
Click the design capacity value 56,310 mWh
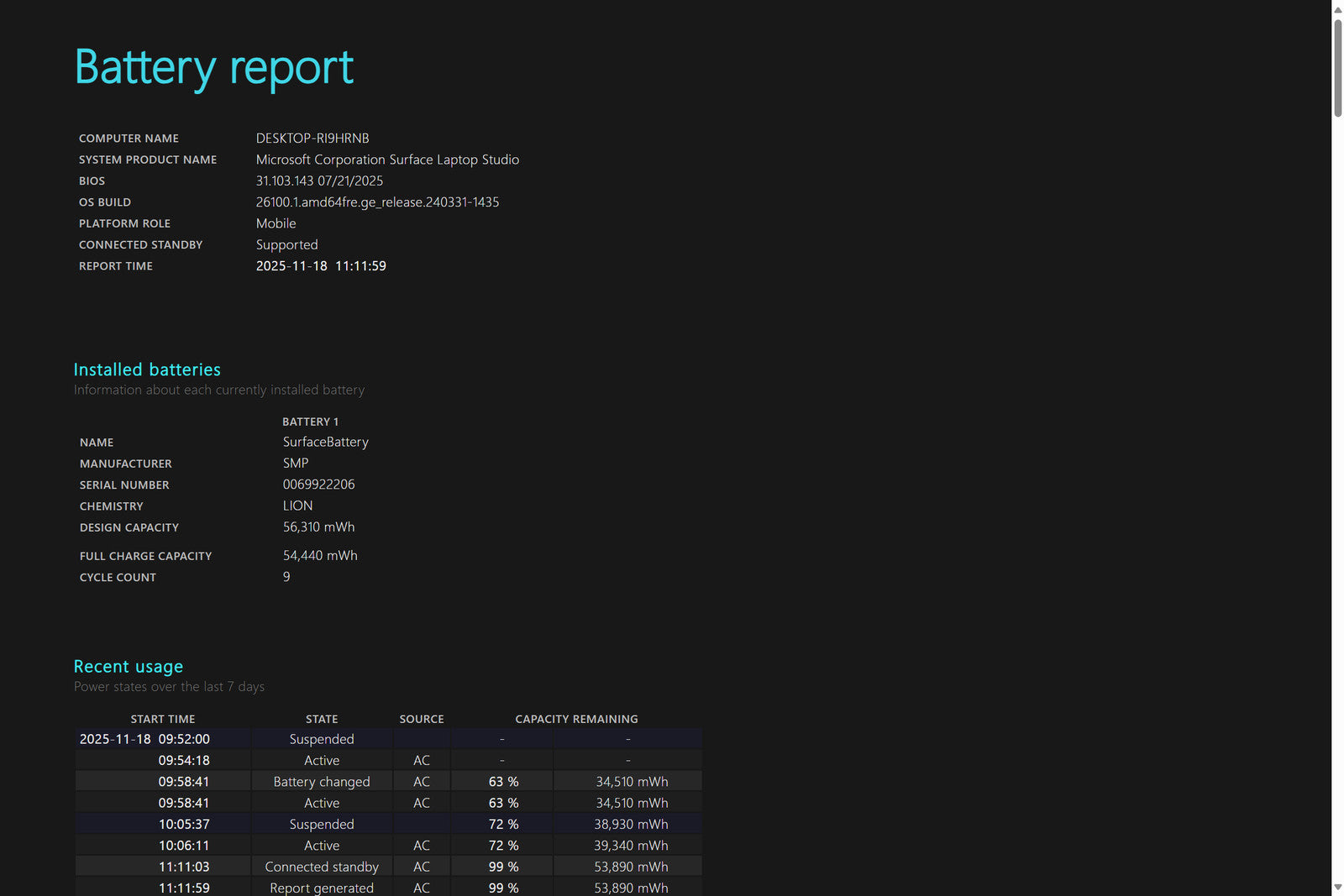318,527
